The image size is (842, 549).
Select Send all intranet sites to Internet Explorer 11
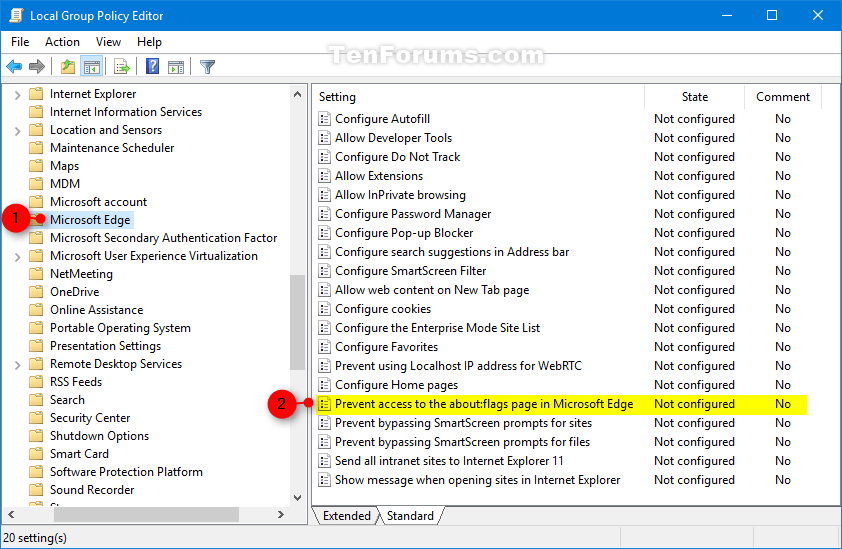point(449,461)
